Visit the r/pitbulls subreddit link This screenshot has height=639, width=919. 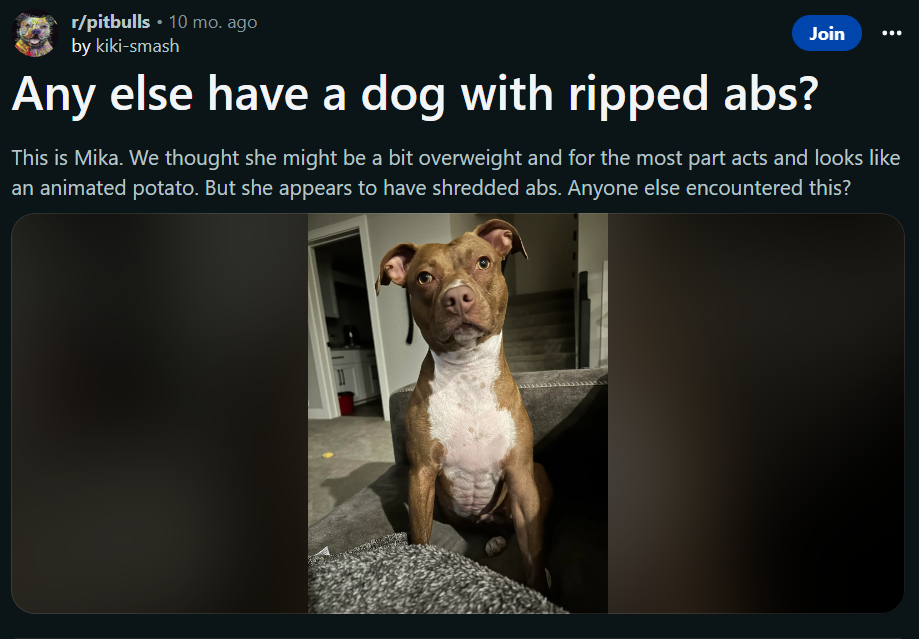(110, 22)
